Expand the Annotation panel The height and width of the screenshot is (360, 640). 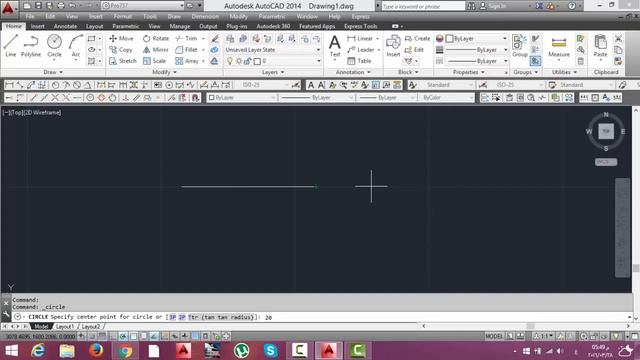(353, 72)
